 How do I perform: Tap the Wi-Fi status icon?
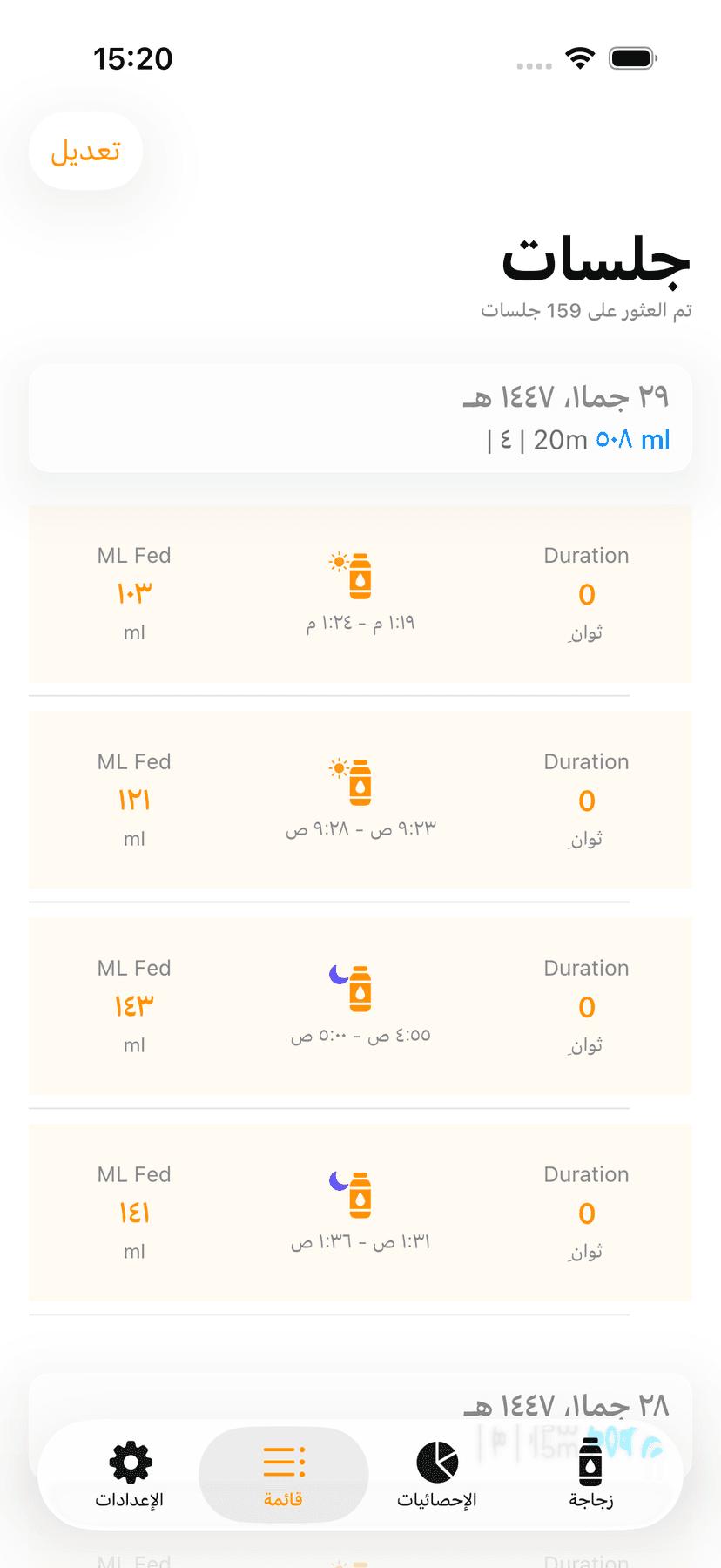(580, 58)
